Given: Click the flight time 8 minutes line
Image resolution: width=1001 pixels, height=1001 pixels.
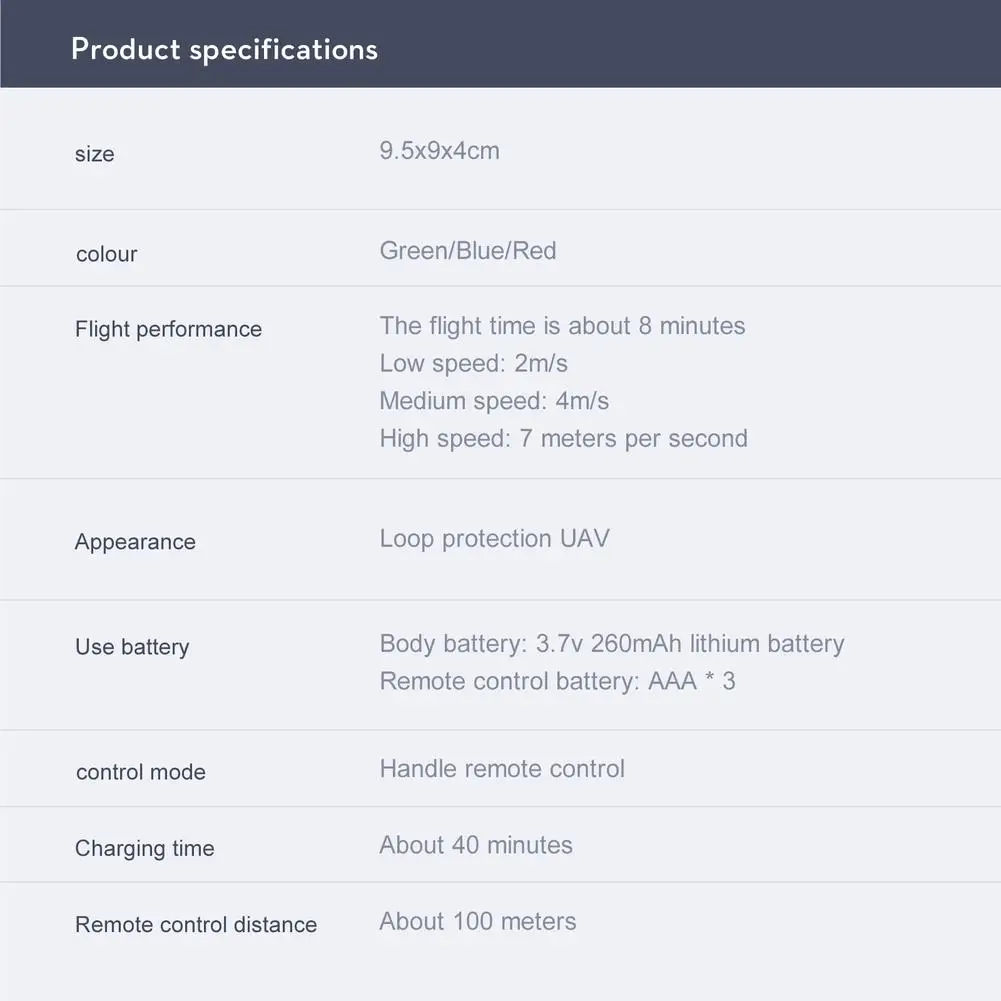Looking at the screenshot, I should point(562,325).
